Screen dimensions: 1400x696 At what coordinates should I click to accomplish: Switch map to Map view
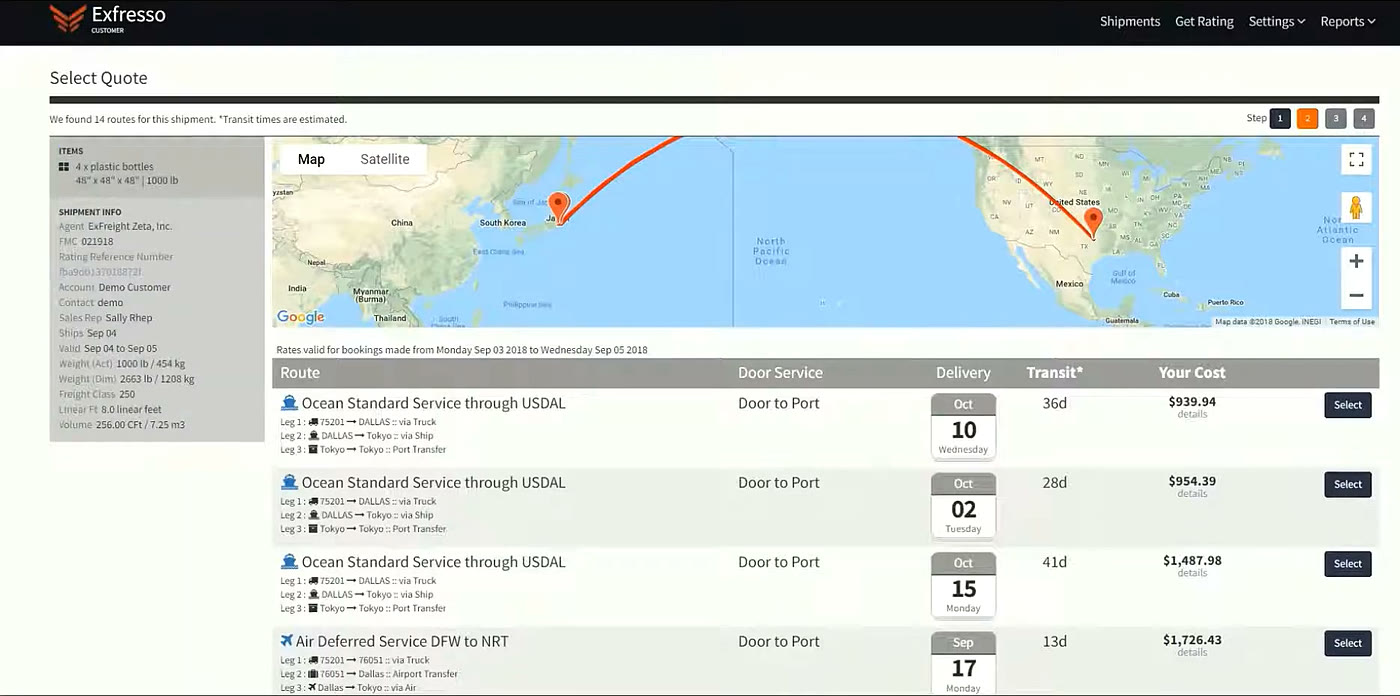coord(311,159)
